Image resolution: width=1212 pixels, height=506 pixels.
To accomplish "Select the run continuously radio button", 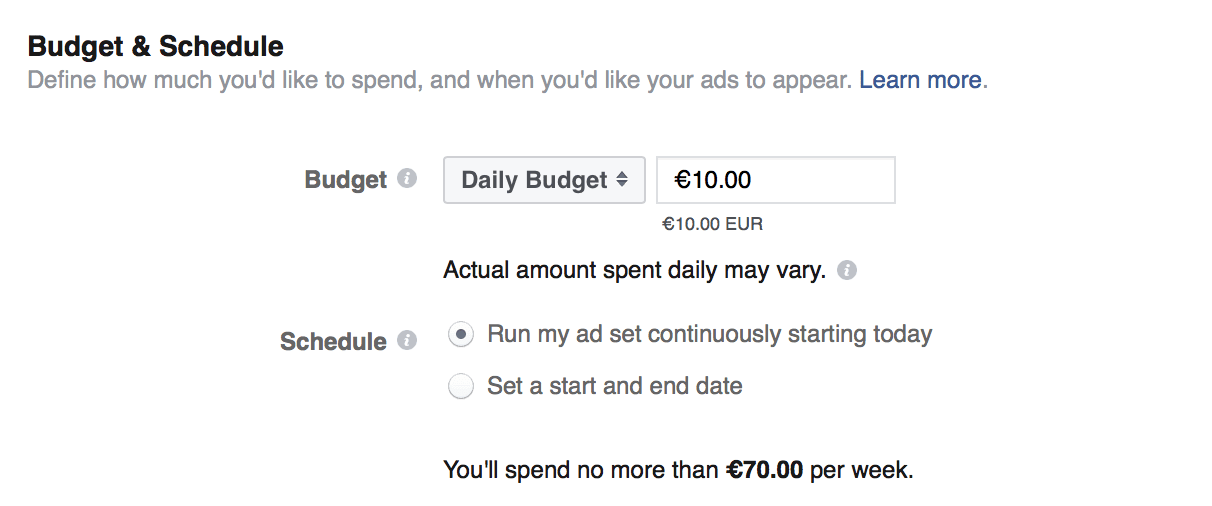I will [x=461, y=335].
